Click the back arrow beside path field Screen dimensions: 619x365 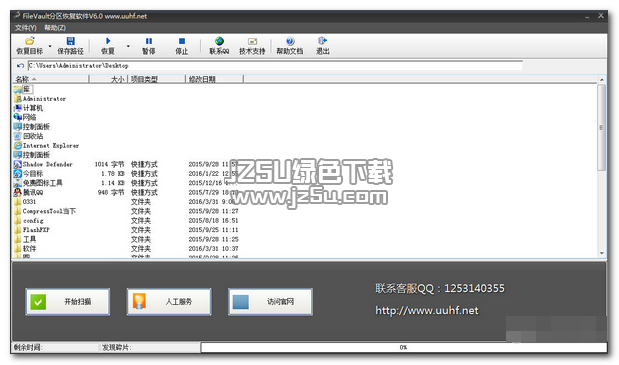pos(21,66)
